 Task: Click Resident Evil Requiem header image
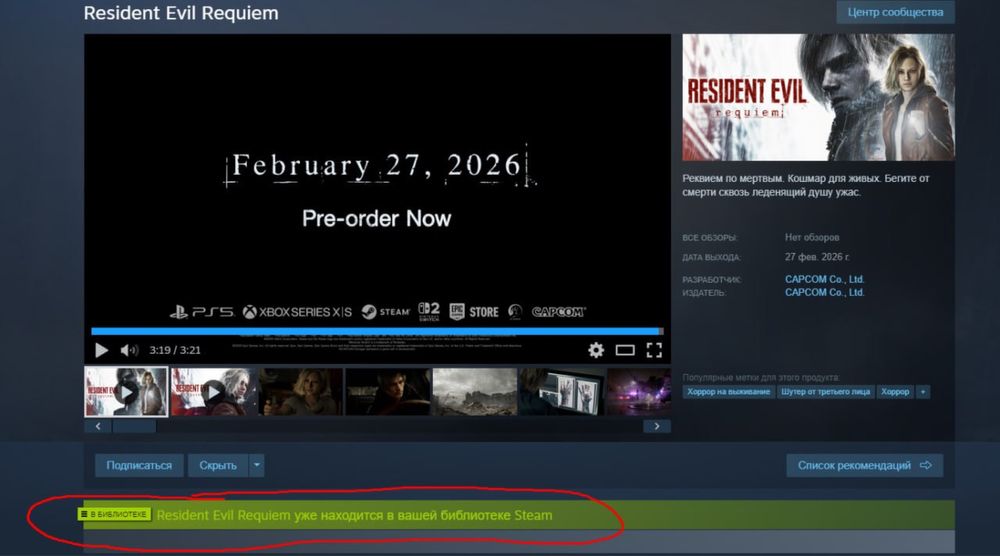818,97
